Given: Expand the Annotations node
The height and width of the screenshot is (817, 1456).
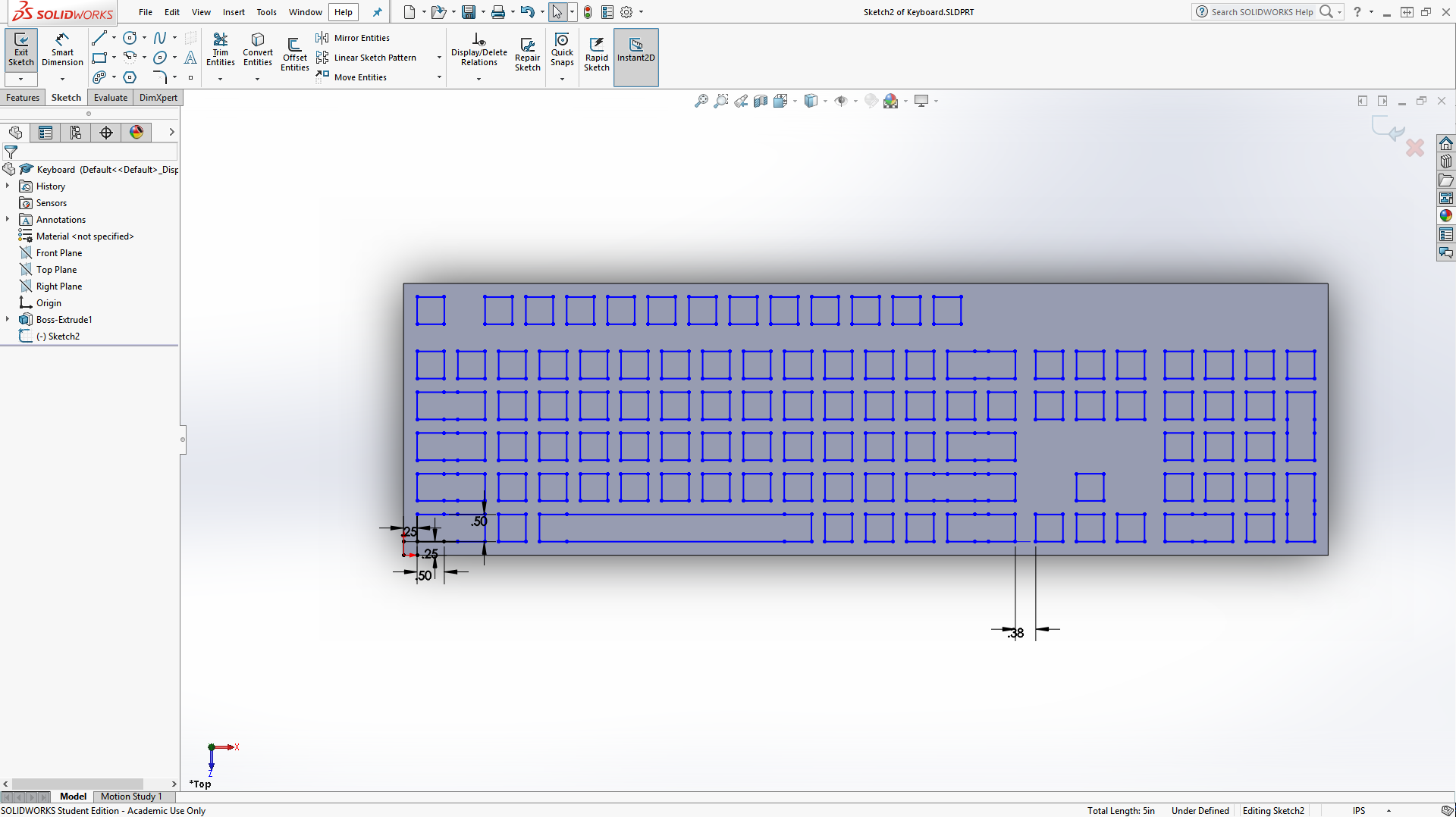Looking at the screenshot, I should pyautogui.click(x=8, y=219).
